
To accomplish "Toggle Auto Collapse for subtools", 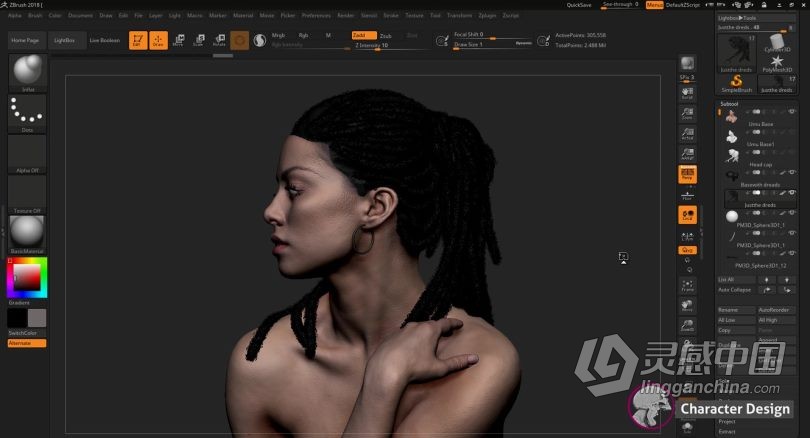I will 735,290.
